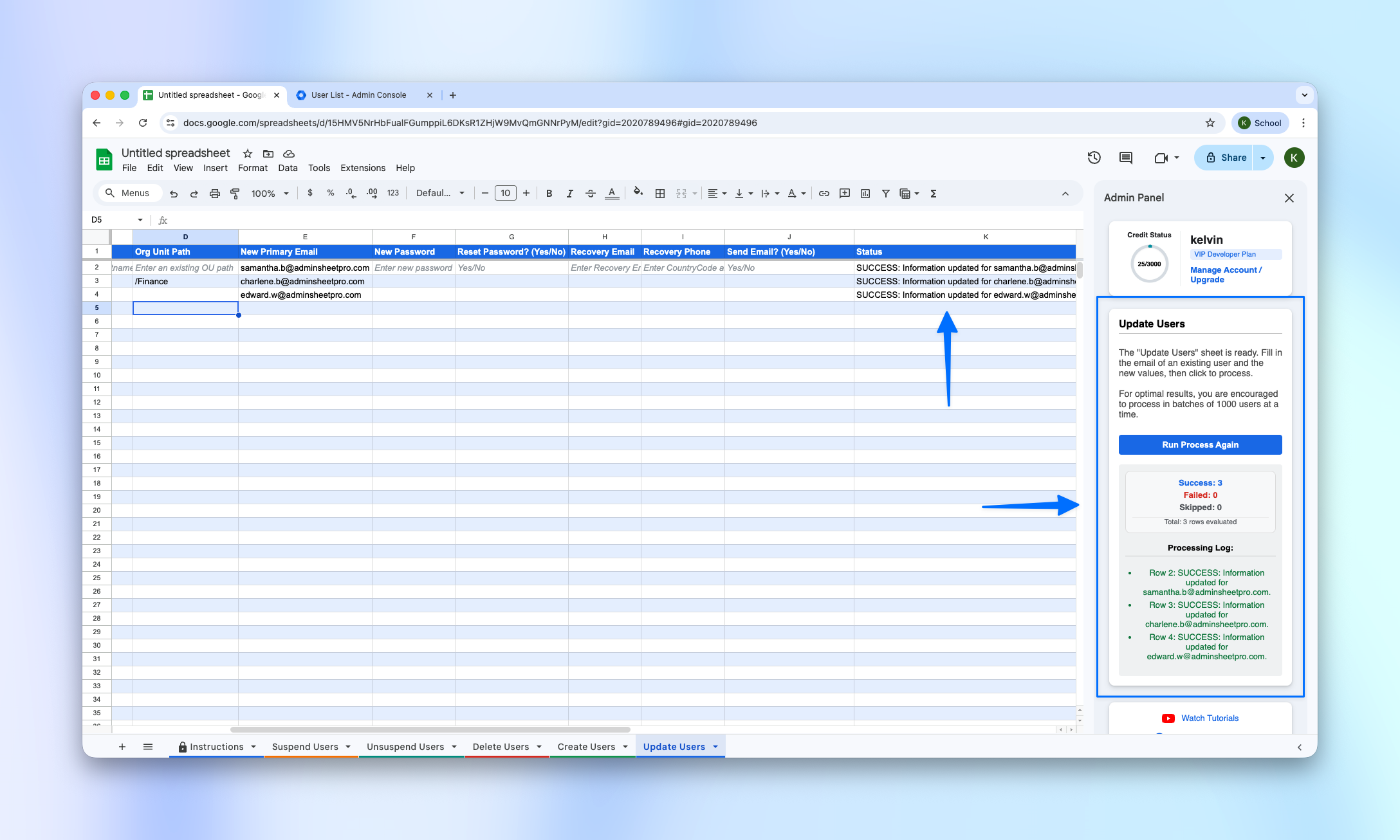Open the Extensions menu
The width and height of the screenshot is (1400, 840).
click(x=363, y=168)
